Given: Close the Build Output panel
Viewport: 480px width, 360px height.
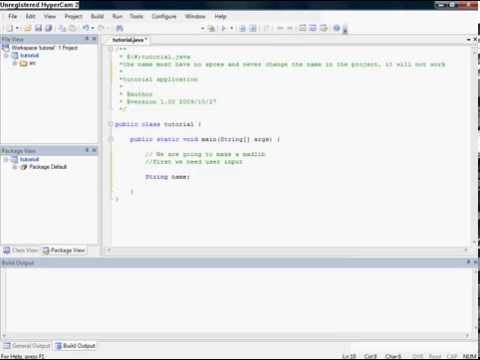Looking at the screenshot, I should point(476,262).
